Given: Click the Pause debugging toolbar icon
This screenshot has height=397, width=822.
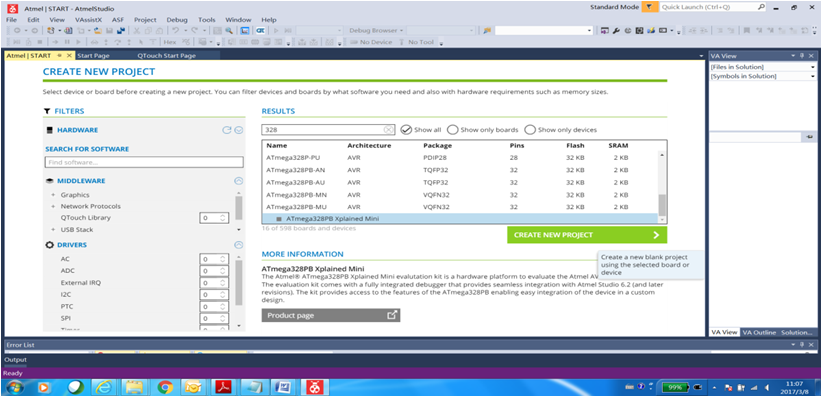Looking at the screenshot, I should [x=67, y=42].
